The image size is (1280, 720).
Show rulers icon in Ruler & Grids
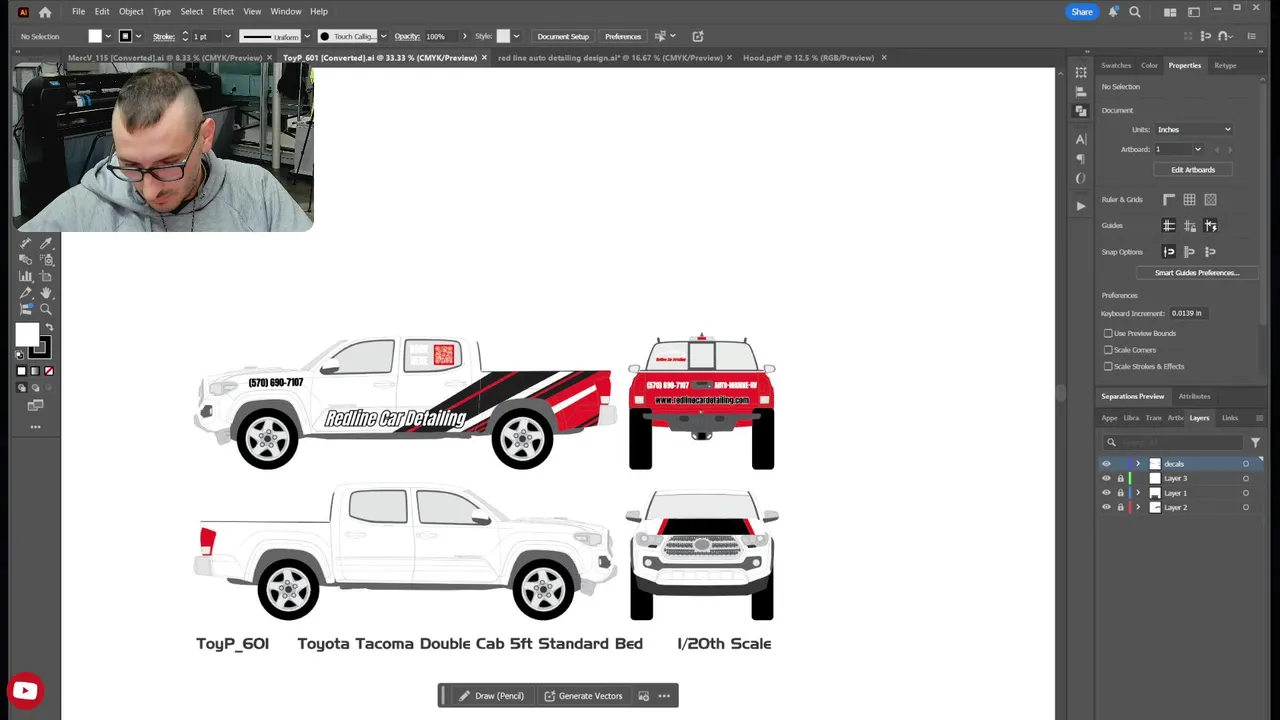[1169, 200]
